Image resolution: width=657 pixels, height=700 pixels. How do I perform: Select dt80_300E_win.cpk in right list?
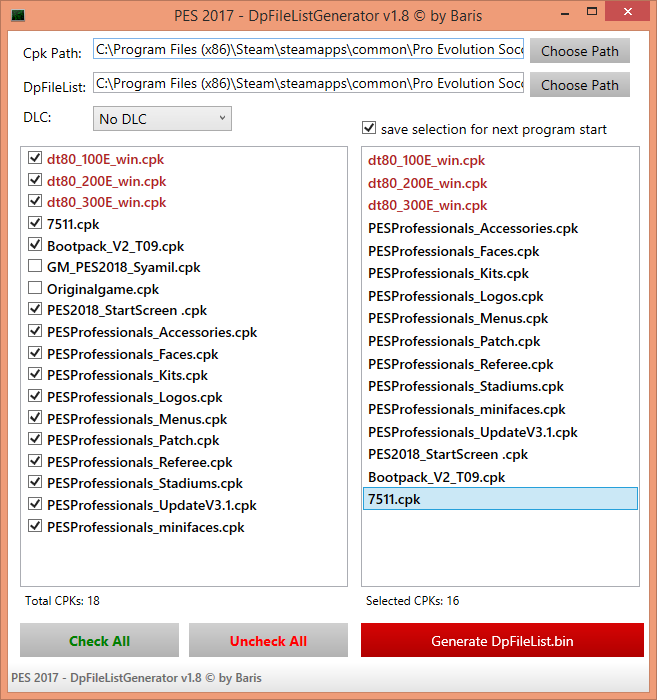[500, 205]
